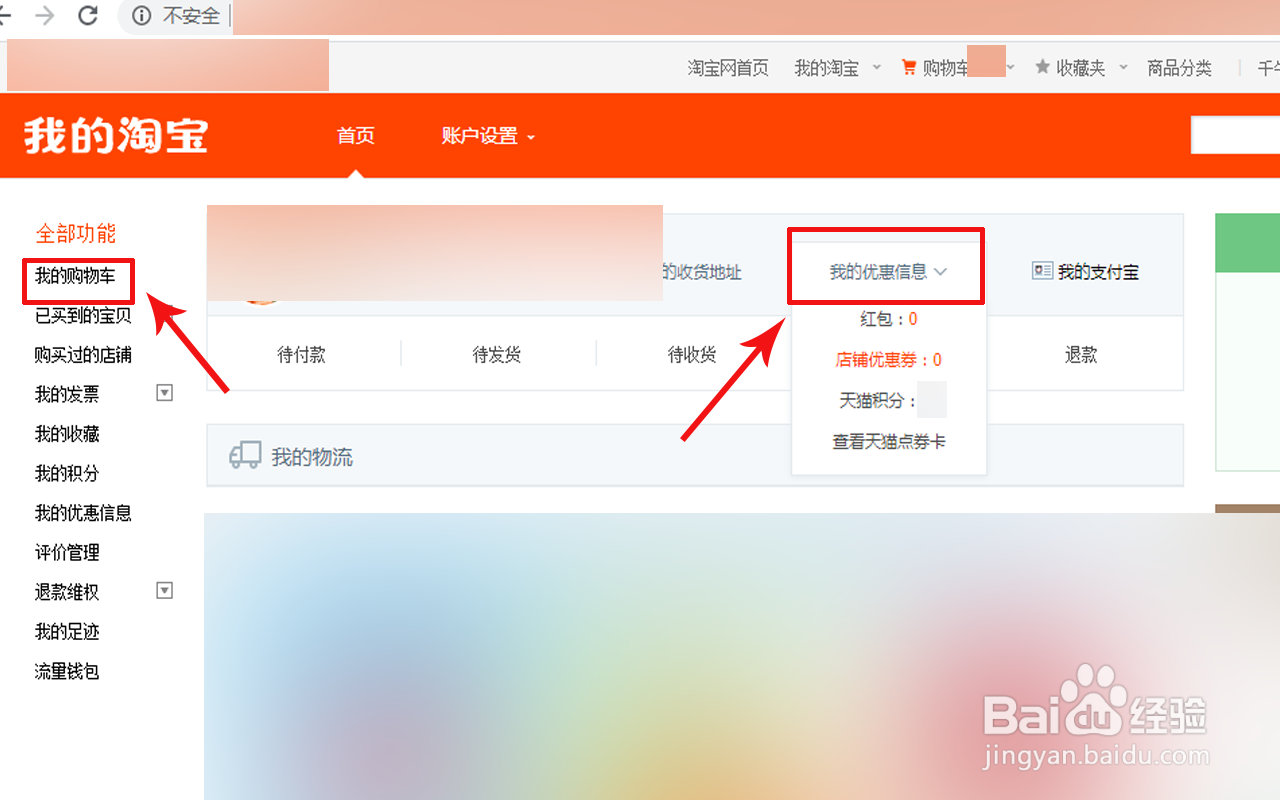Viewport: 1280px width, 800px height.
Task: Click the 我的物流 heading
Action: click(312, 458)
